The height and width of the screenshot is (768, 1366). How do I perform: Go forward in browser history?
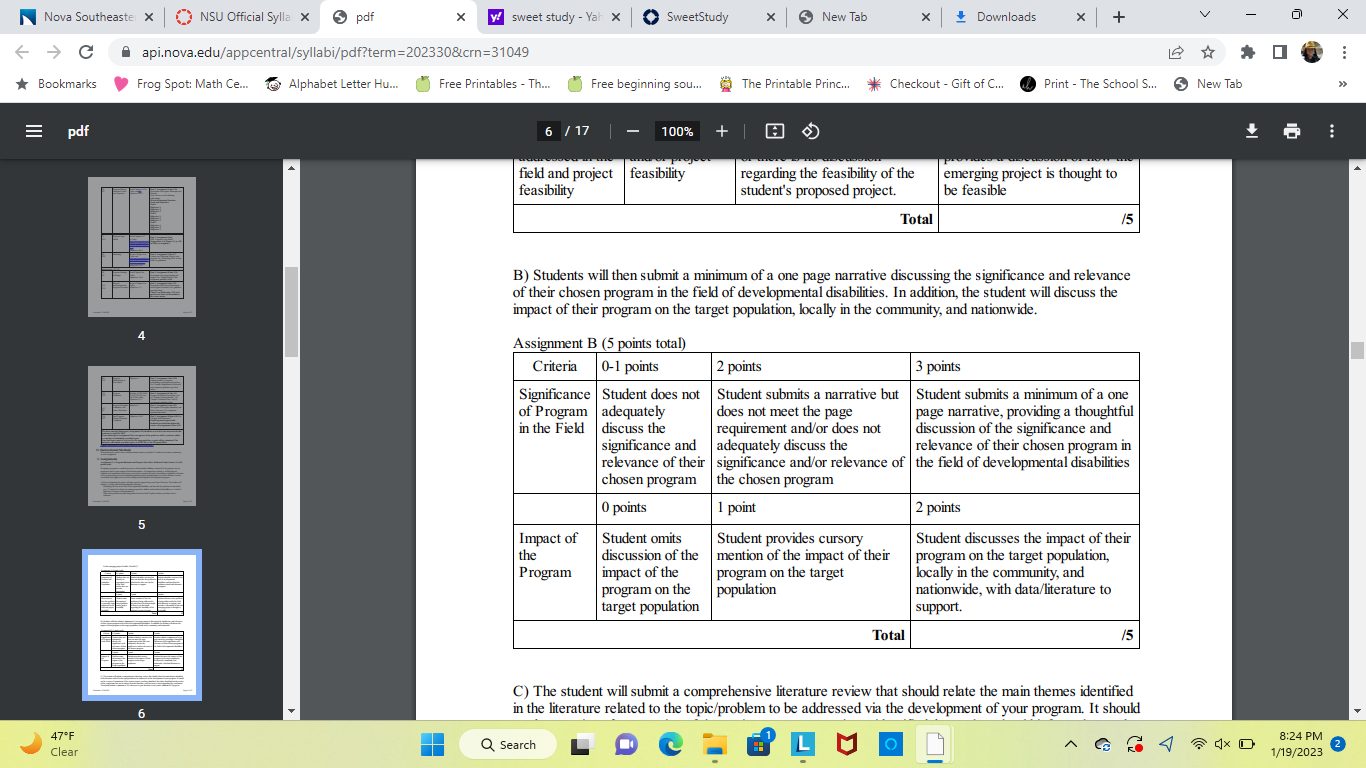[54, 52]
